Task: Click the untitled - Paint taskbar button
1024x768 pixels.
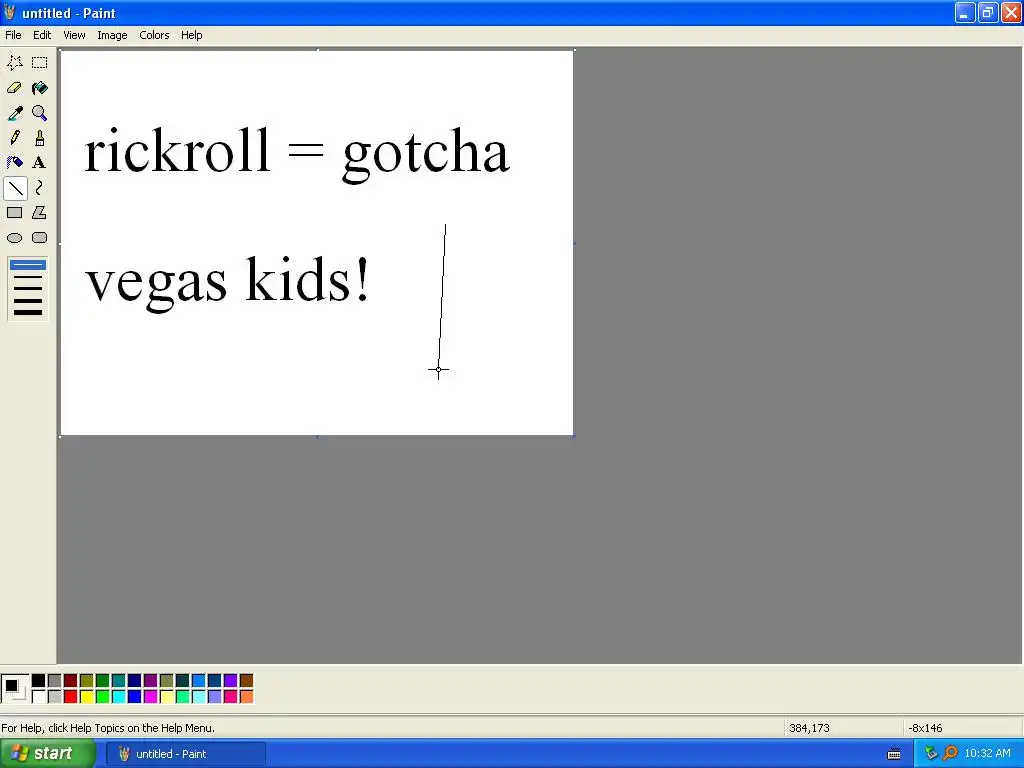Action: (x=186, y=754)
